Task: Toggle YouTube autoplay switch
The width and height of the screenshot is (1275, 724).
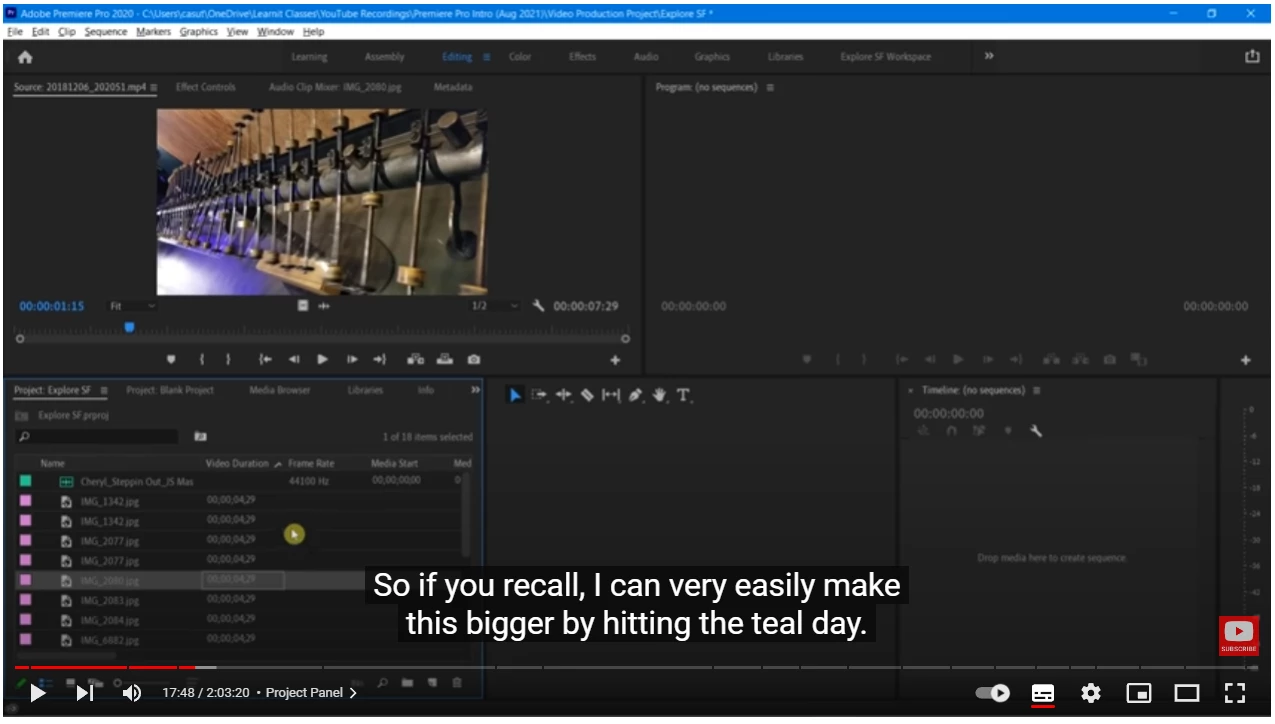Action: click(x=992, y=693)
